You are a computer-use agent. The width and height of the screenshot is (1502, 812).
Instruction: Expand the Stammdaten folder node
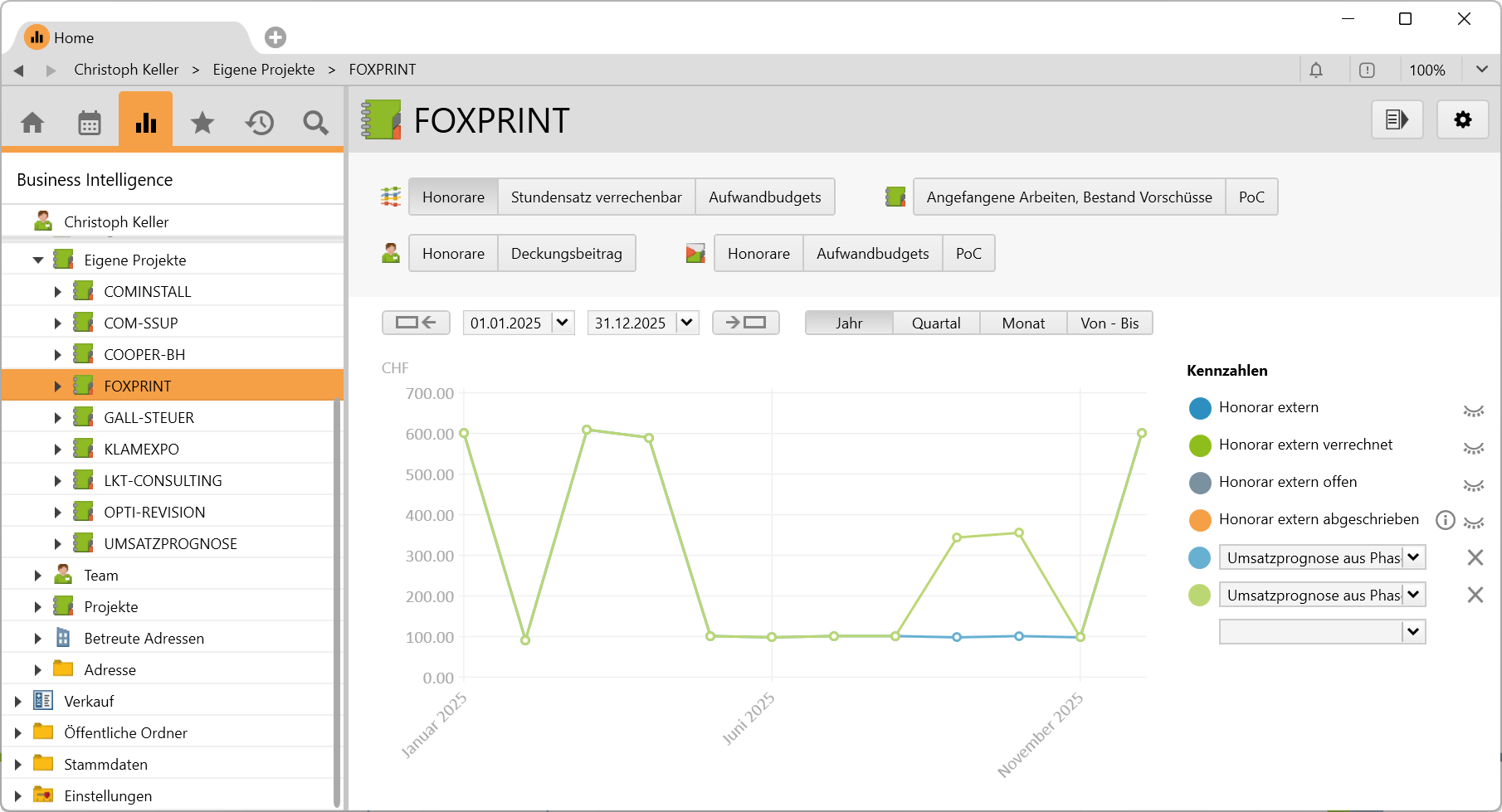[x=17, y=764]
